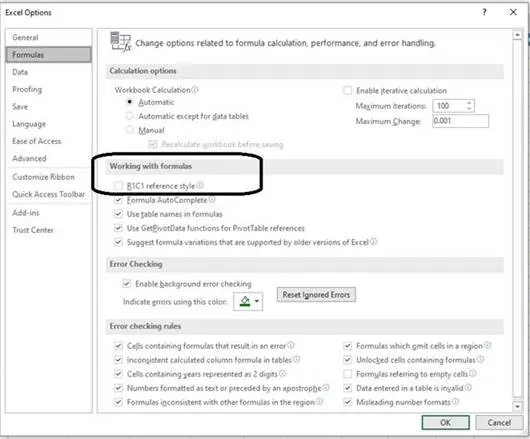Click the scrollbar down arrow
Viewport: 530px width, 439px height.
tap(517, 406)
